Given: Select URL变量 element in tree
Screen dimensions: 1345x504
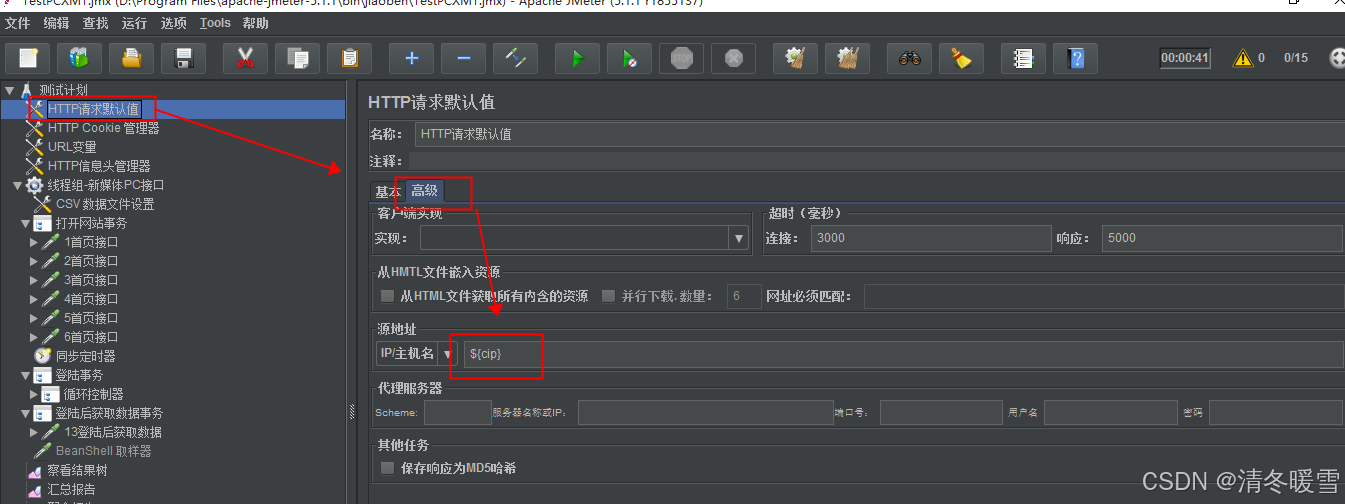Looking at the screenshot, I should [72, 147].
